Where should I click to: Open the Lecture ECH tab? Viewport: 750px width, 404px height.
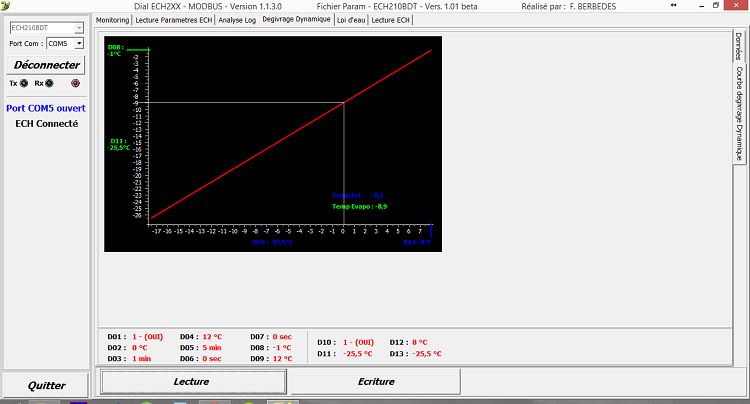click(x=390, y=19)
